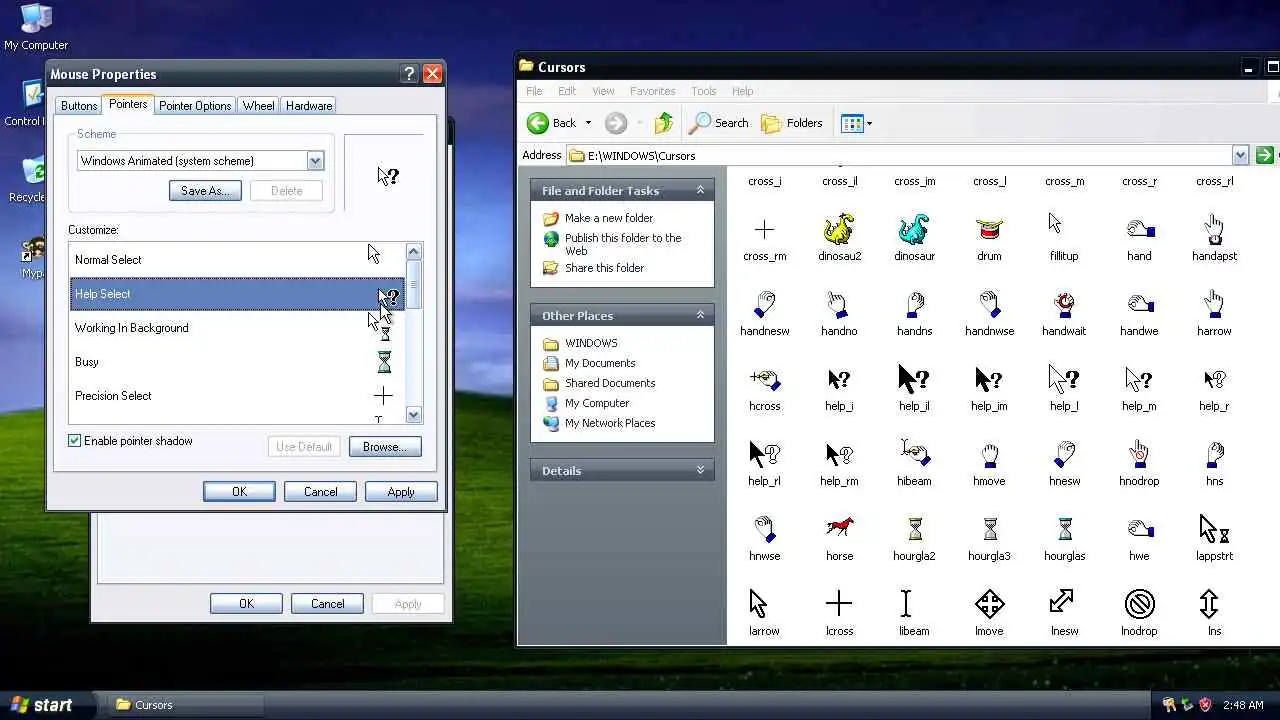Switch to the Buttons tab

click(79, 106)
